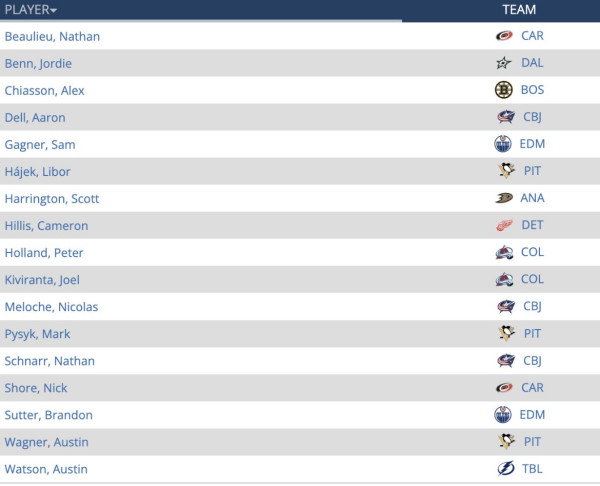
Task: Click the Tampa Bay Lightning logo
Action: tap(504, 468)
